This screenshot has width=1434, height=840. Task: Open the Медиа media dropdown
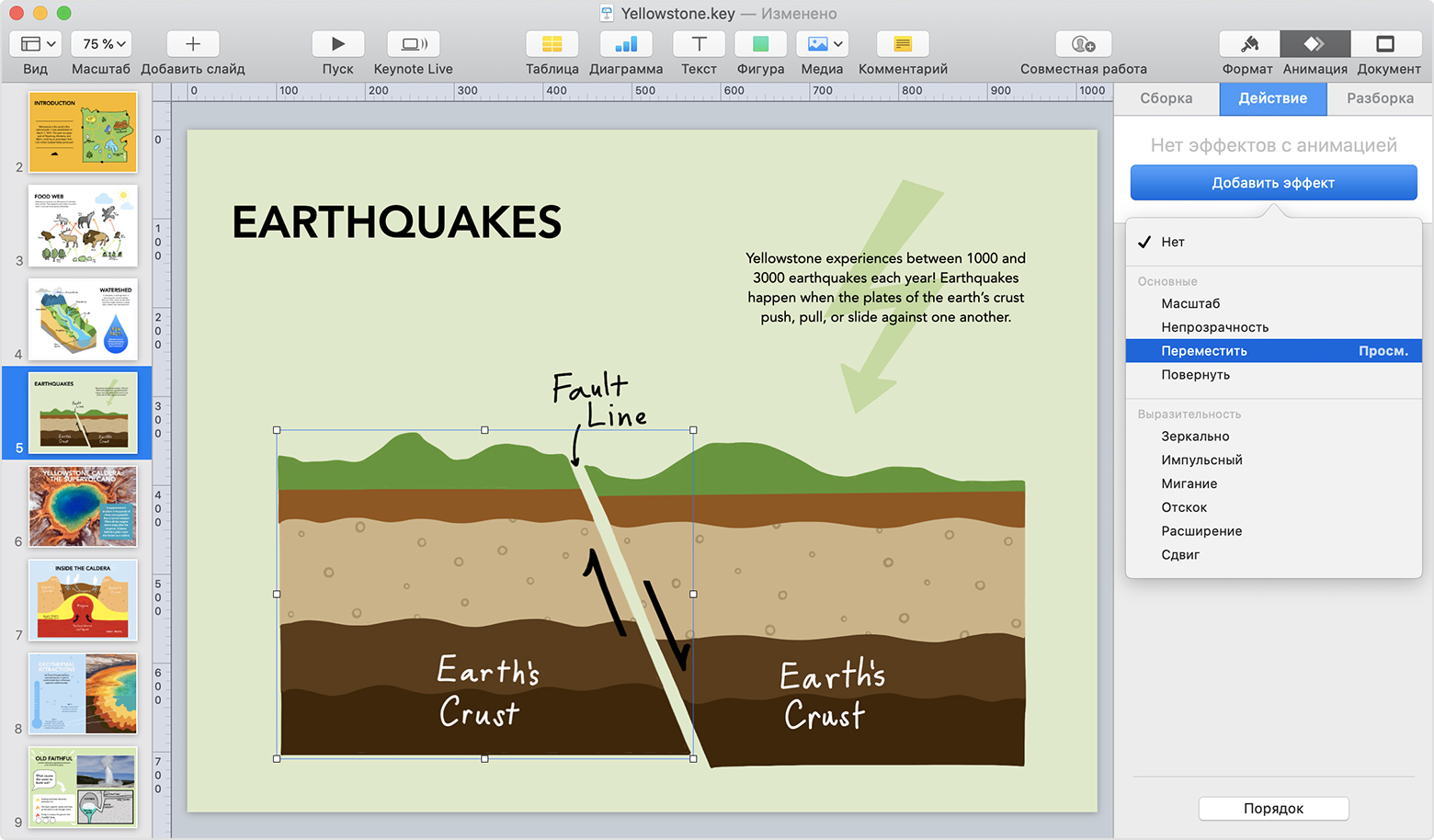822,44
